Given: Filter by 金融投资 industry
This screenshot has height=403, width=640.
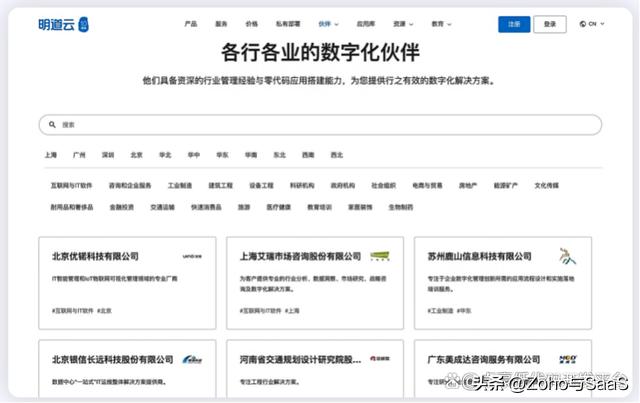Looking at the screenshot, I should click(122, 207).
